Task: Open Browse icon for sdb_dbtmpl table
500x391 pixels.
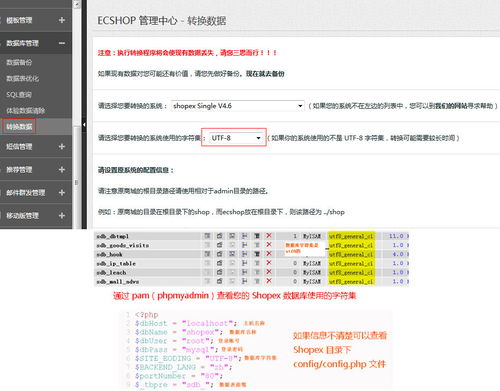Action: click(207, 236)
